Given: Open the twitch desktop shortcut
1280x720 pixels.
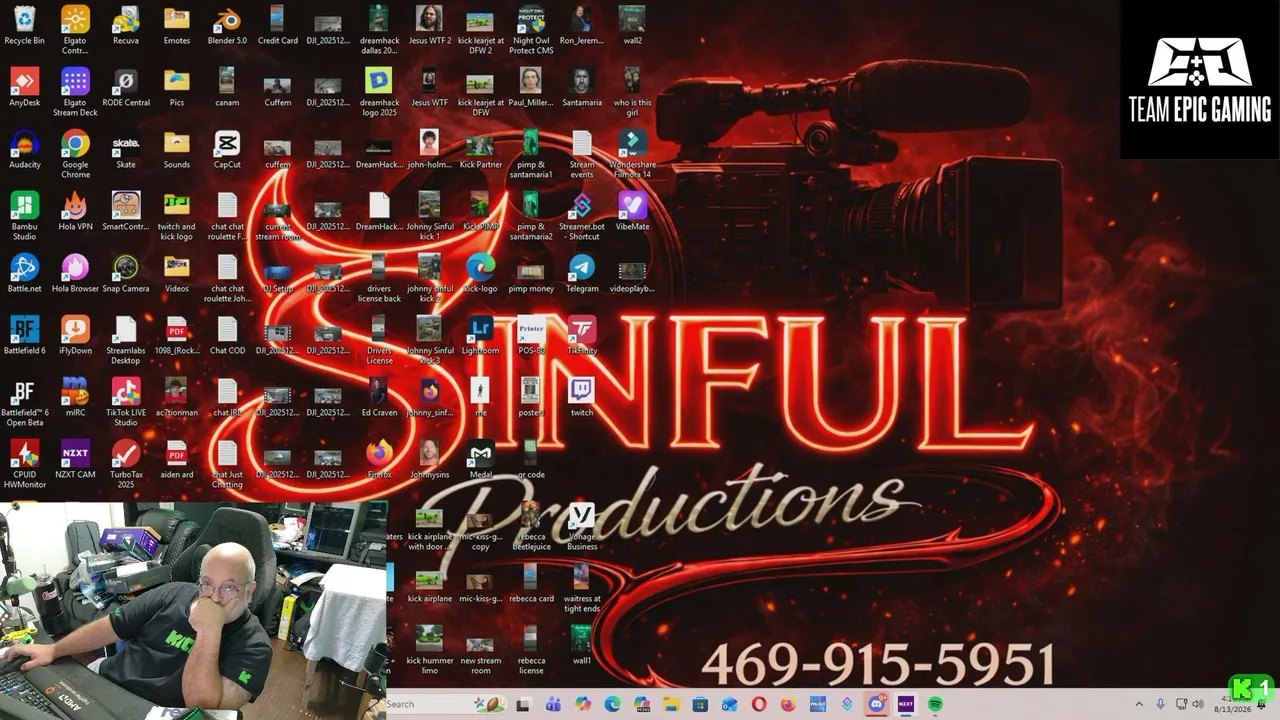Looking at the screenshot, I should pos(582,398).
